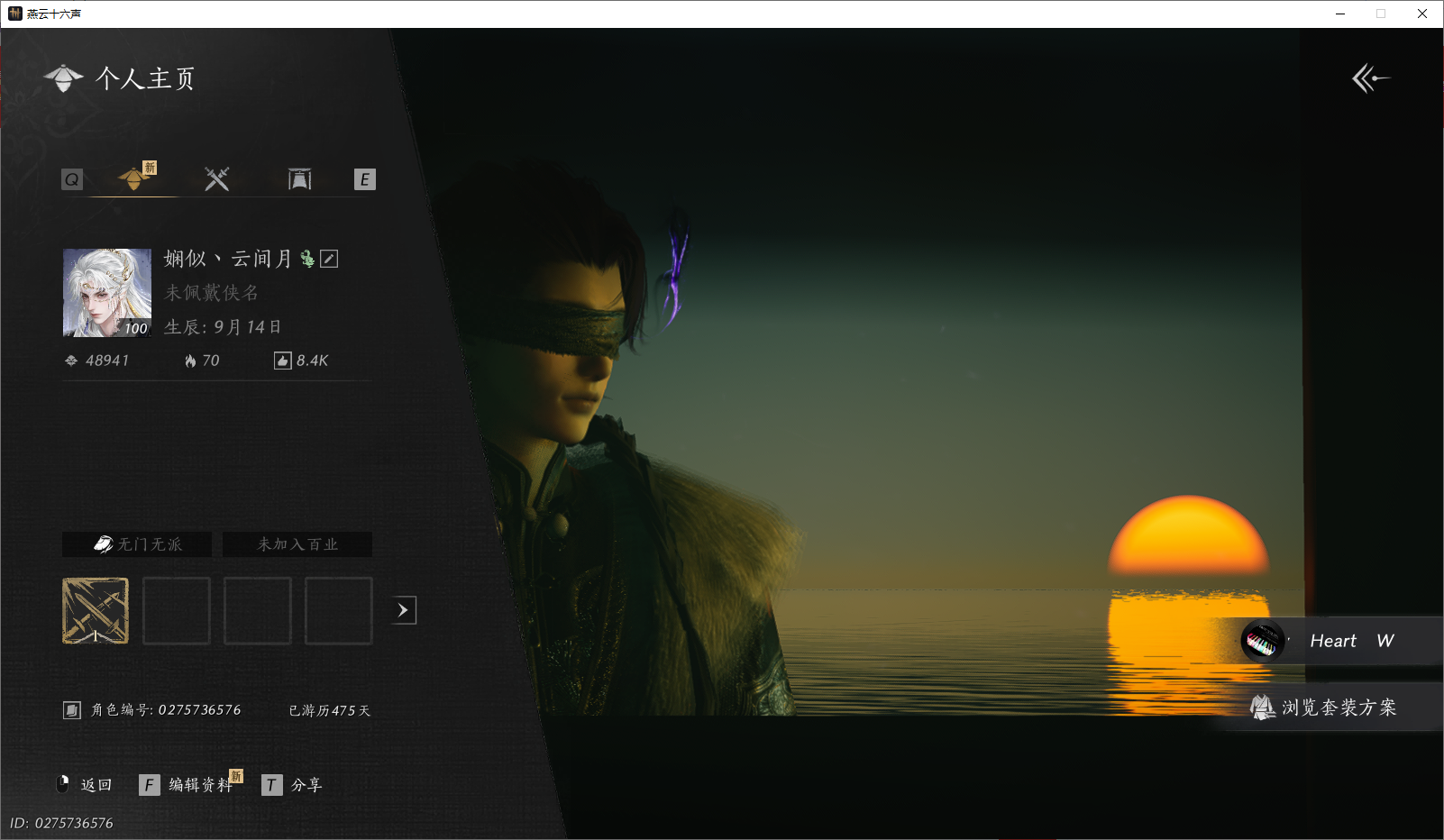Open the crossed swords tab icon

216,178
